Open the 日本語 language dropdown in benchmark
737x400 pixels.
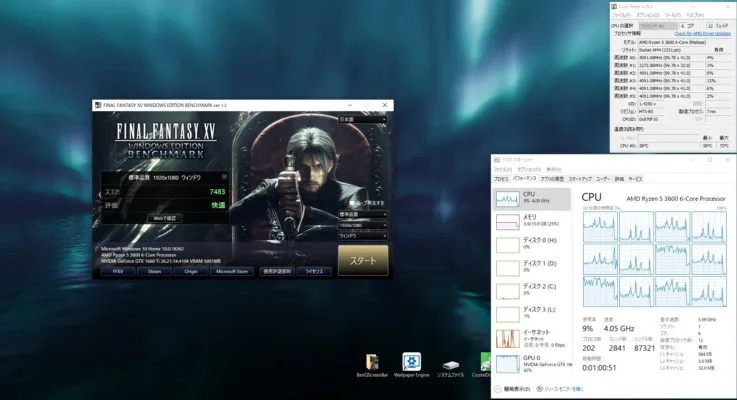tap(362, 119)
